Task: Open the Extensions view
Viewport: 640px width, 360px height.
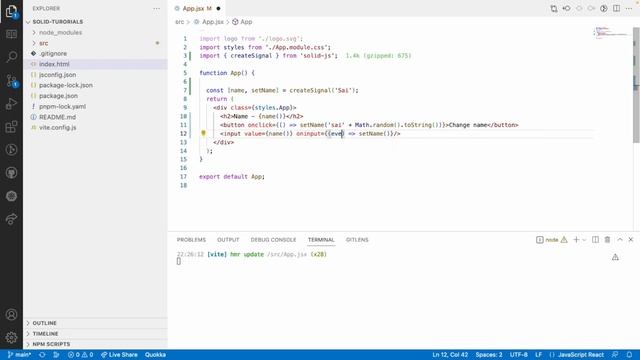Action: click(x=11, y=127)
